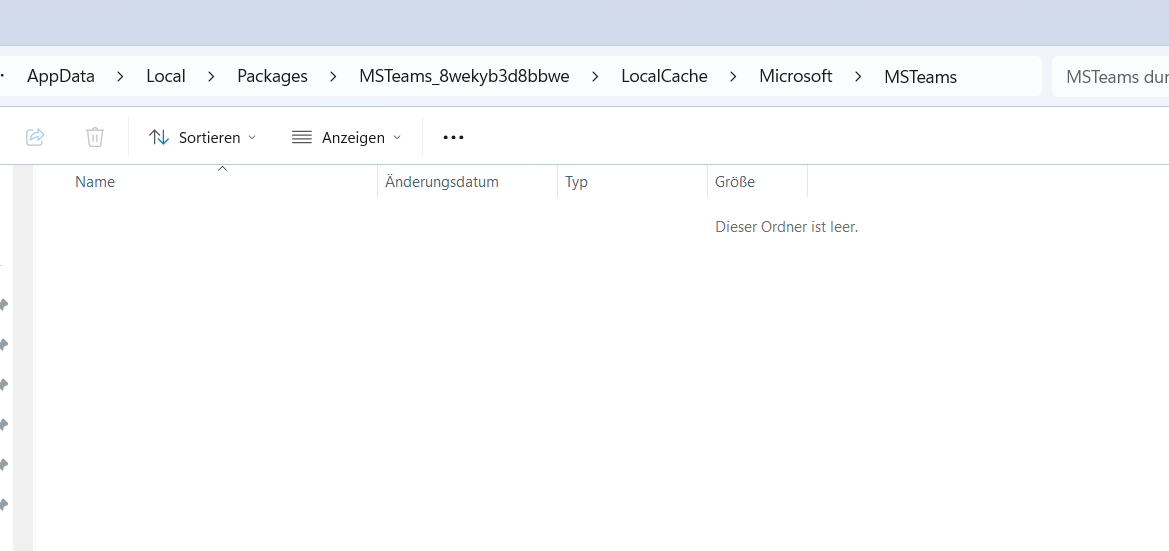Go to MSTeams_8wekyb3d8bbwe breadcrumb folder
This screenshot has width=1169, height=551.
click(464, 76)
